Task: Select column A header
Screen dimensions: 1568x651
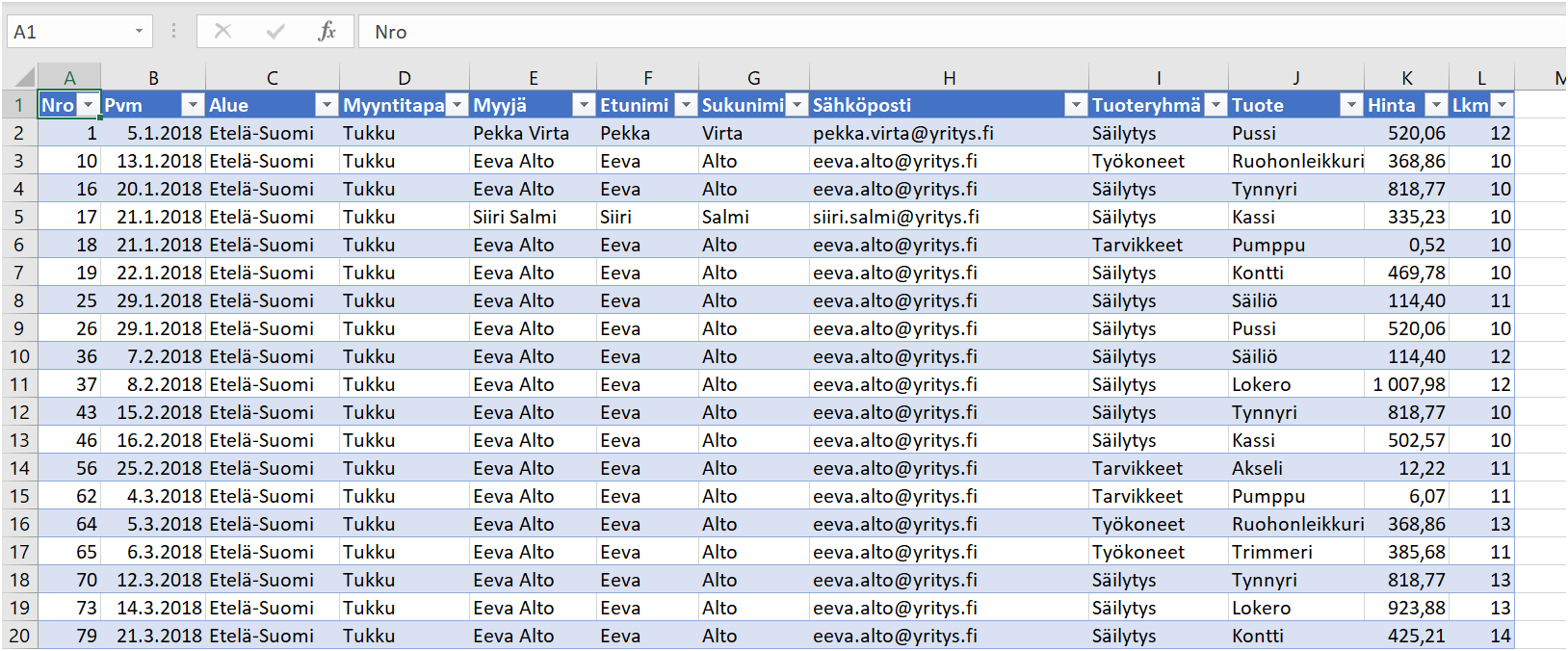Action: click(69, 78)
